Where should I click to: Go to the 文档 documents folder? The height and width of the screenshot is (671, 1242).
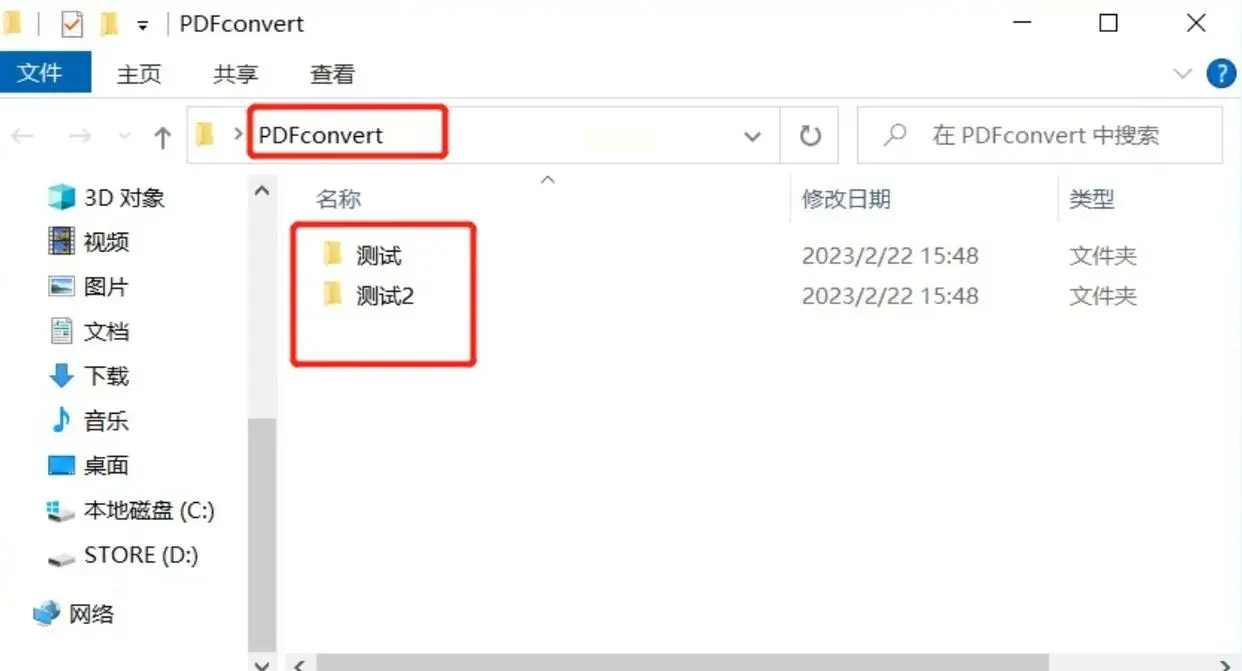click(x=89, y=331)
